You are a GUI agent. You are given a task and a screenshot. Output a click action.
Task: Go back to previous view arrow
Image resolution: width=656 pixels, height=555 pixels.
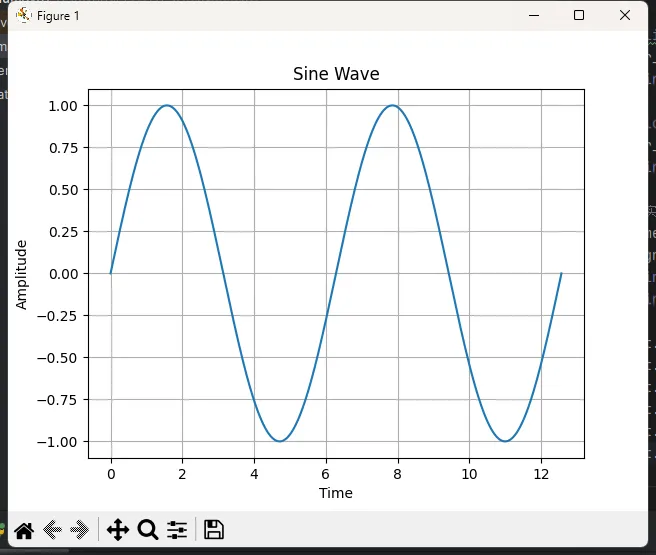tap(53, 530)
